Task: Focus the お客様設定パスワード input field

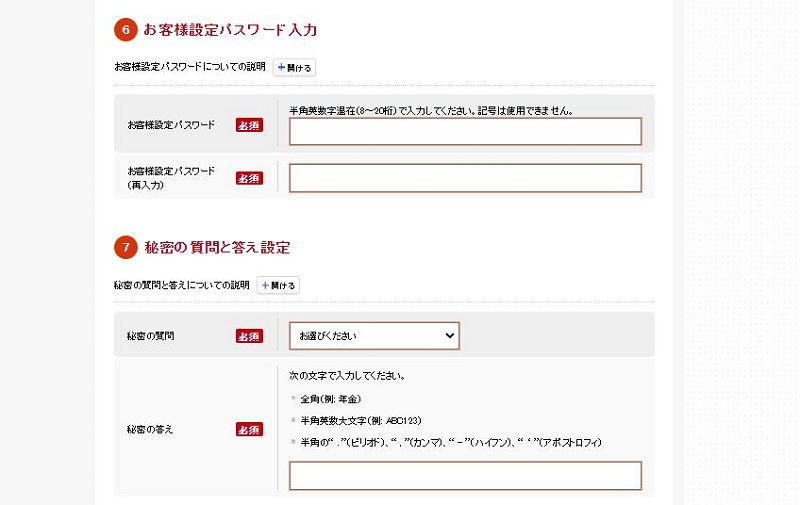Action: pos(465,132)
